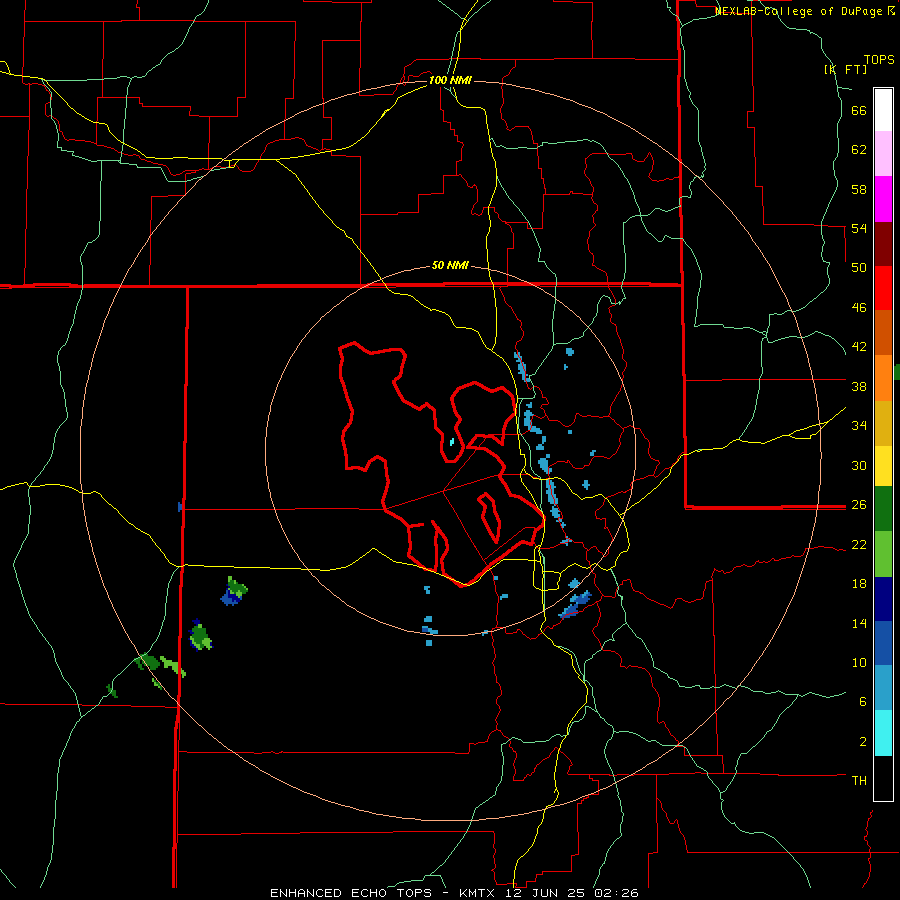Click the 'TOPS' legend title
Viewport: 900px width, 900px height.
tap(879, 59)
